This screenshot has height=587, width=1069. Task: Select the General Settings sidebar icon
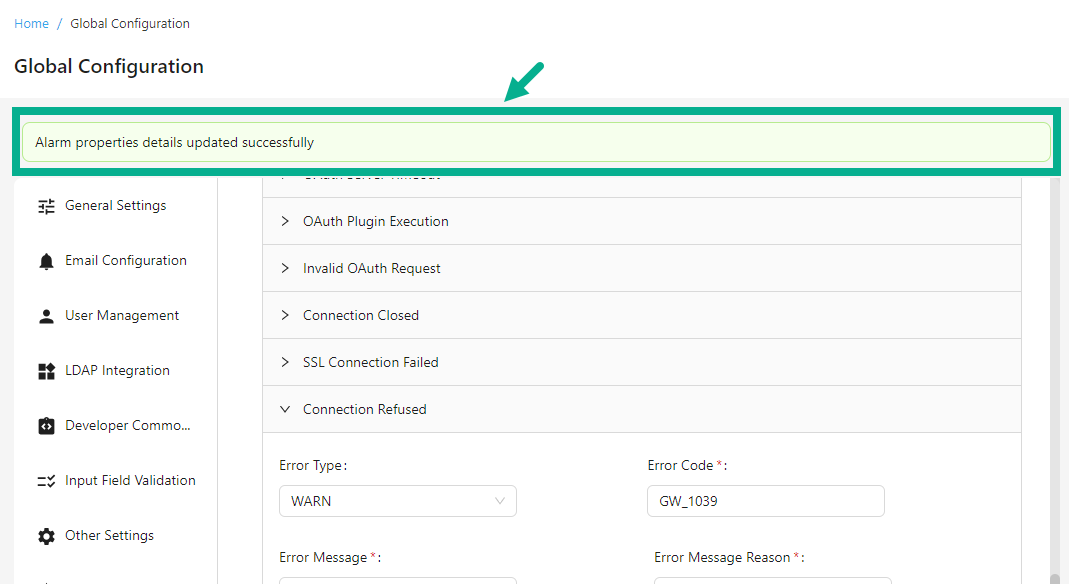[45, 205]
